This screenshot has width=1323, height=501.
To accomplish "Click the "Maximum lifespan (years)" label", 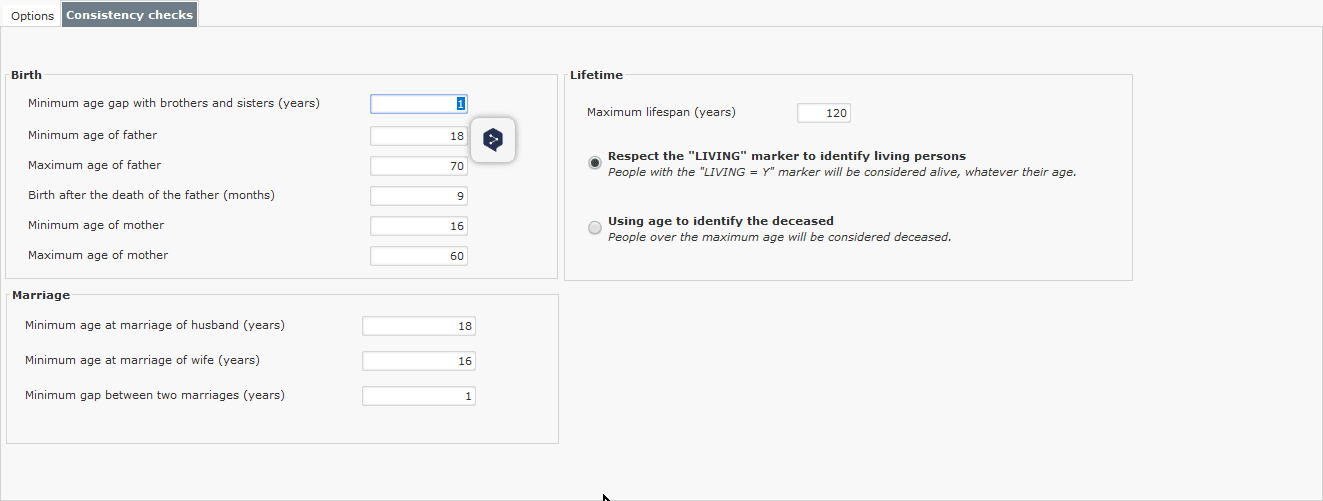I will (x=661, y=112).
